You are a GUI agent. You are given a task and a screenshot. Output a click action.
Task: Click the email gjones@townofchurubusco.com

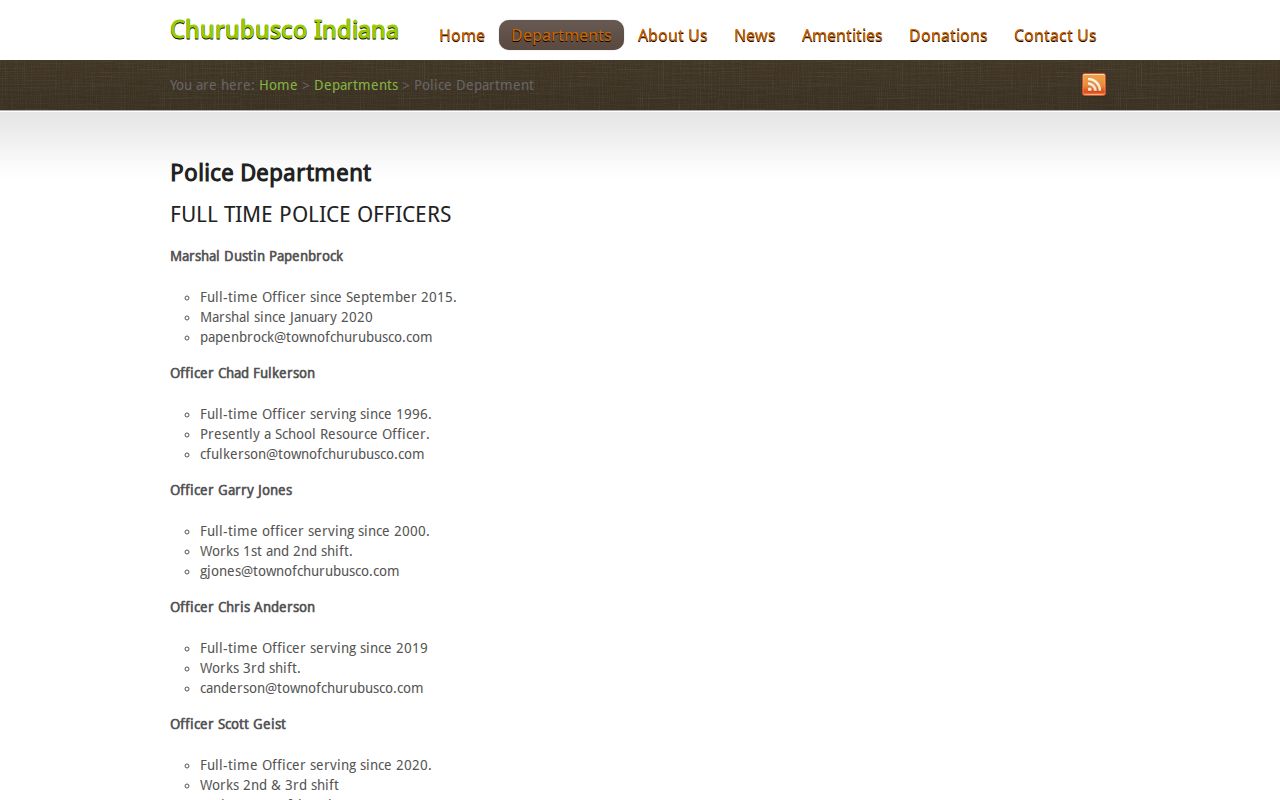299,571
